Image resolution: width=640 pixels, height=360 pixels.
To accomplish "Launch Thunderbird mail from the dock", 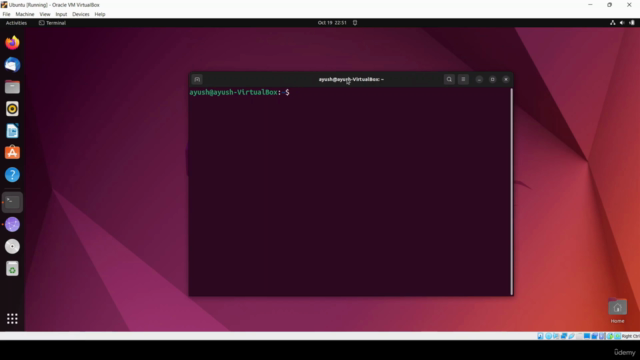I will tap(12, 64).
